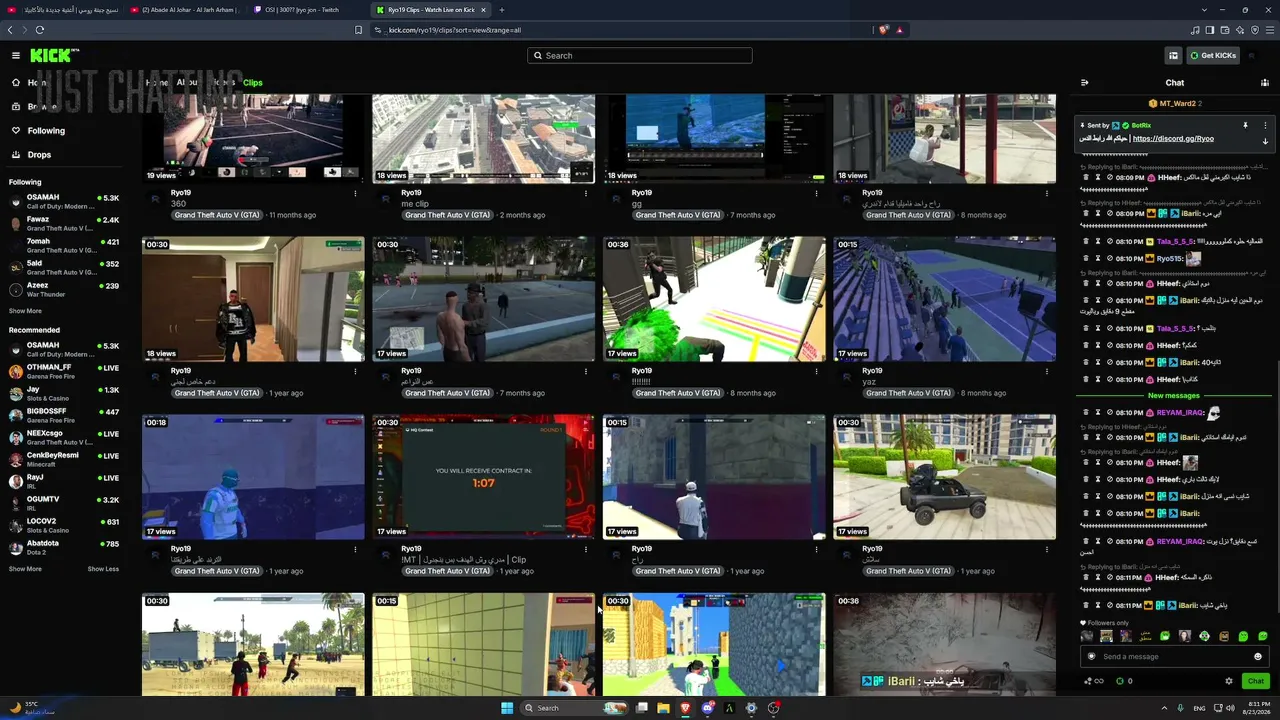Screen dimensions: 1280x720
Task: Play the '360' clip thumbnail
Action: coord(253,139)
